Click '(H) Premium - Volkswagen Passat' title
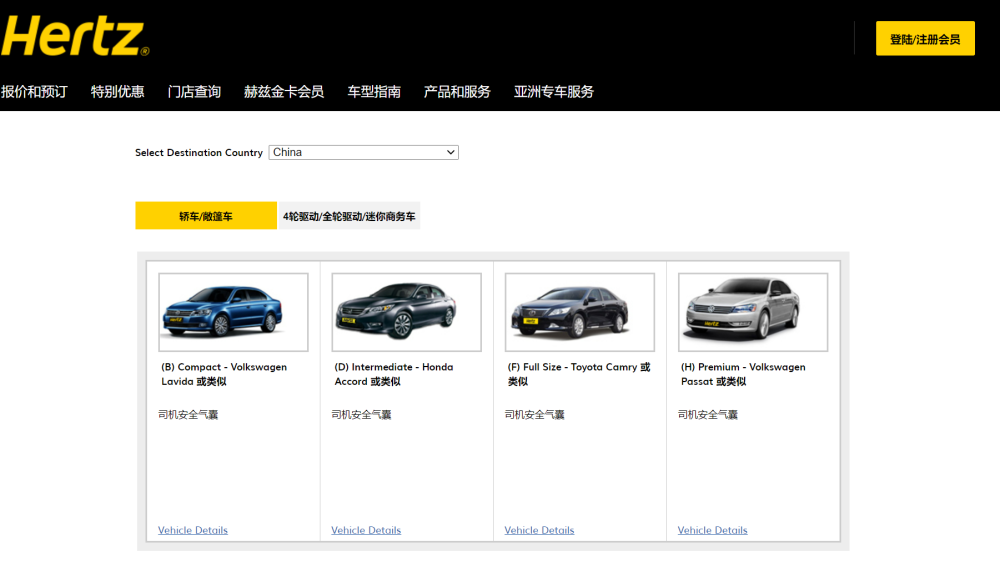This screenshot has height=567, width=1000. [x=743, y=374]
